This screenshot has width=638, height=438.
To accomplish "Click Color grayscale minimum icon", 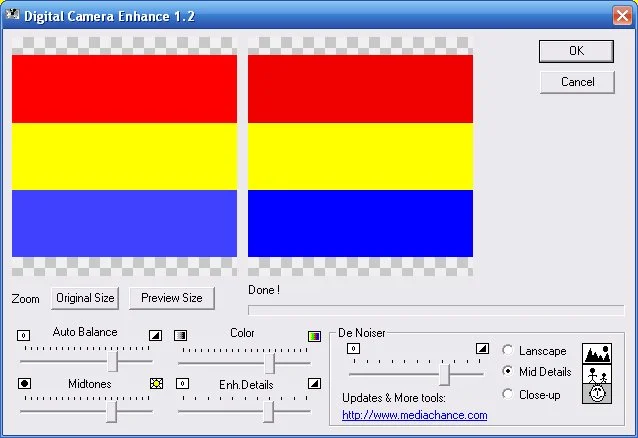I will click(x=180, y=335).
